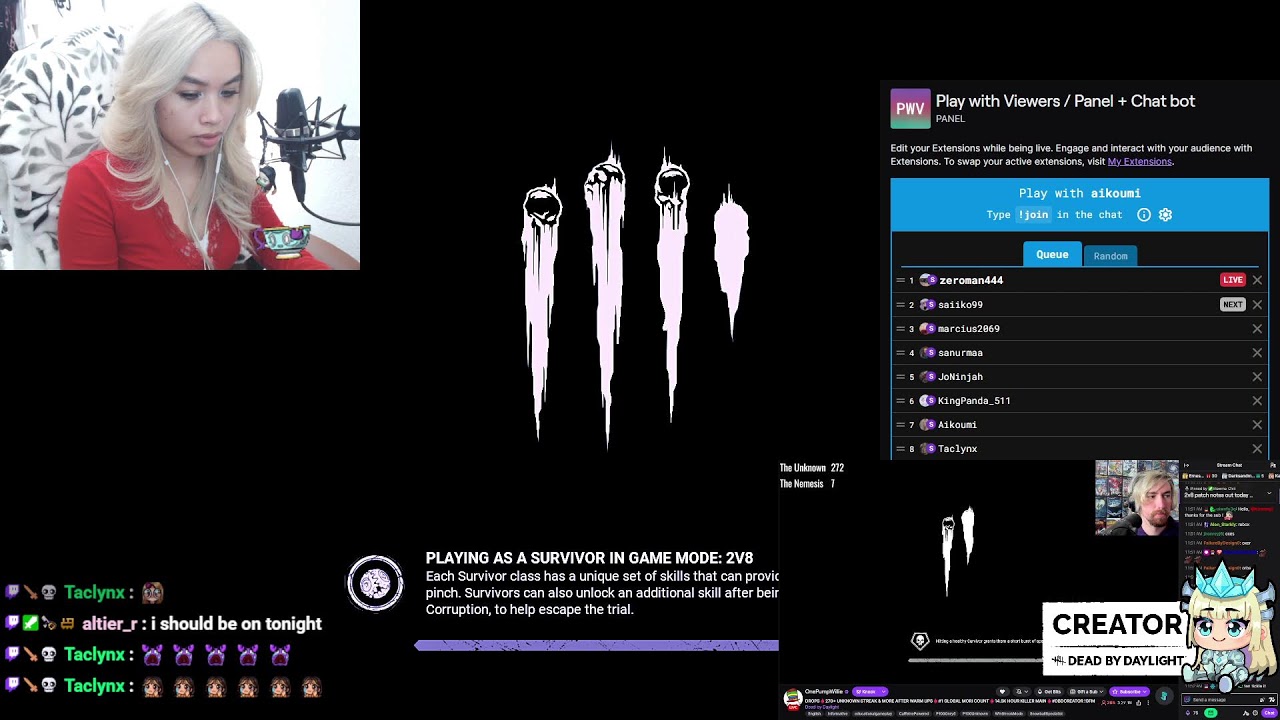Viewport: 1280px width, 720px height.
Task: Remove KingPanda_511 from the queue
Action: [x=1257, y=400]
